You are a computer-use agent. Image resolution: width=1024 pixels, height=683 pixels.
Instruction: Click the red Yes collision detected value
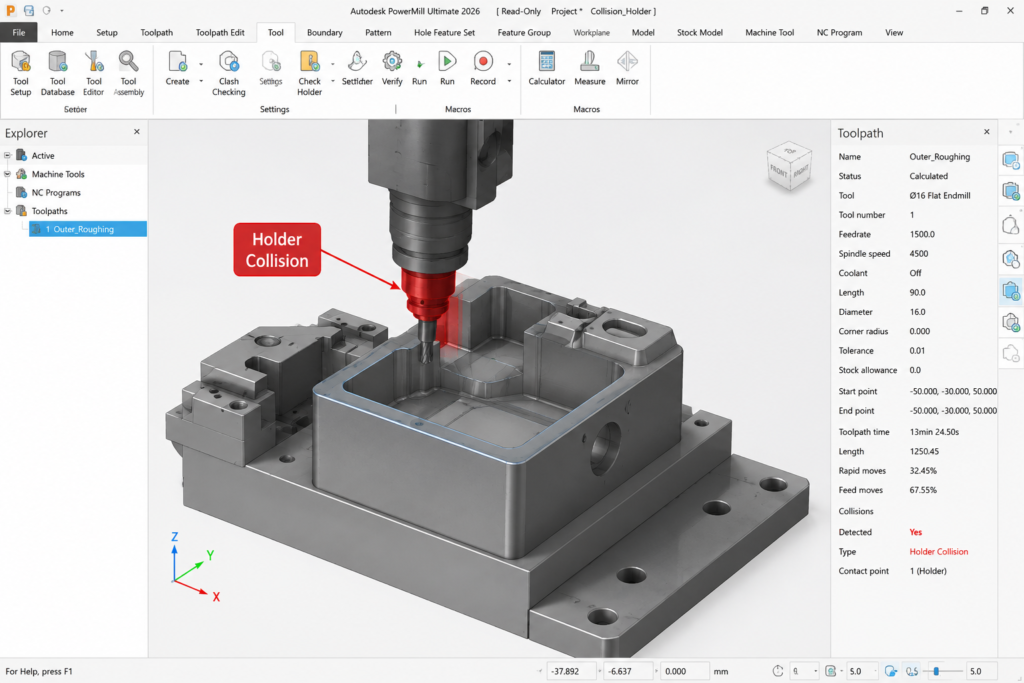[916, 532]
